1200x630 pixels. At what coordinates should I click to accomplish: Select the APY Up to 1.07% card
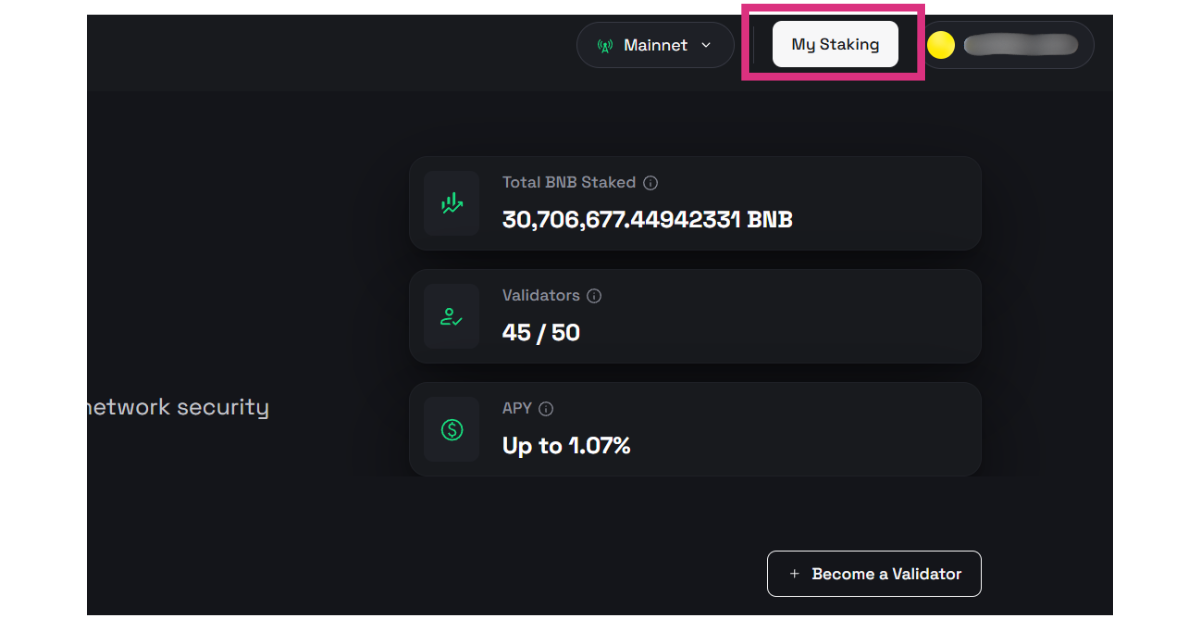(695, 429)
